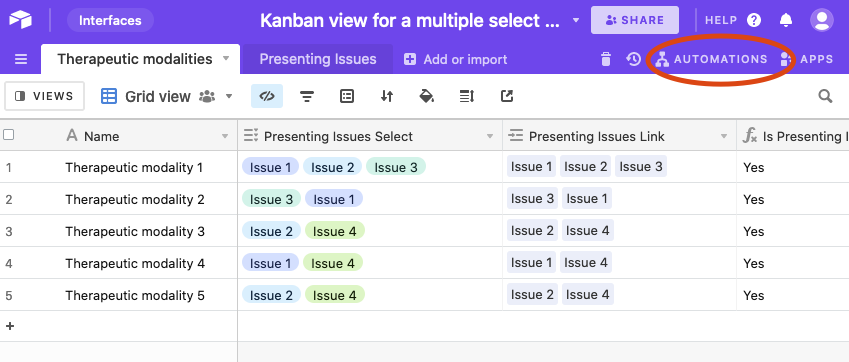Click Add or import table

click(x=455, y=60)
